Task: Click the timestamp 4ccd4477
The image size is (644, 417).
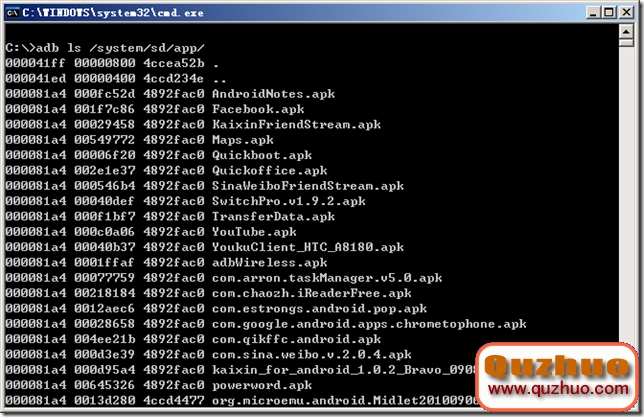Action: coord(174,401)
